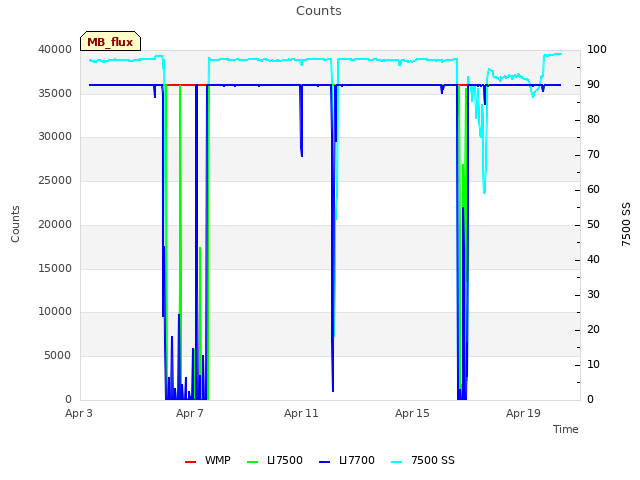The image size is (640, 480).
Task: Click the chart title 'Counts'
Action: (x=319, y=11)
